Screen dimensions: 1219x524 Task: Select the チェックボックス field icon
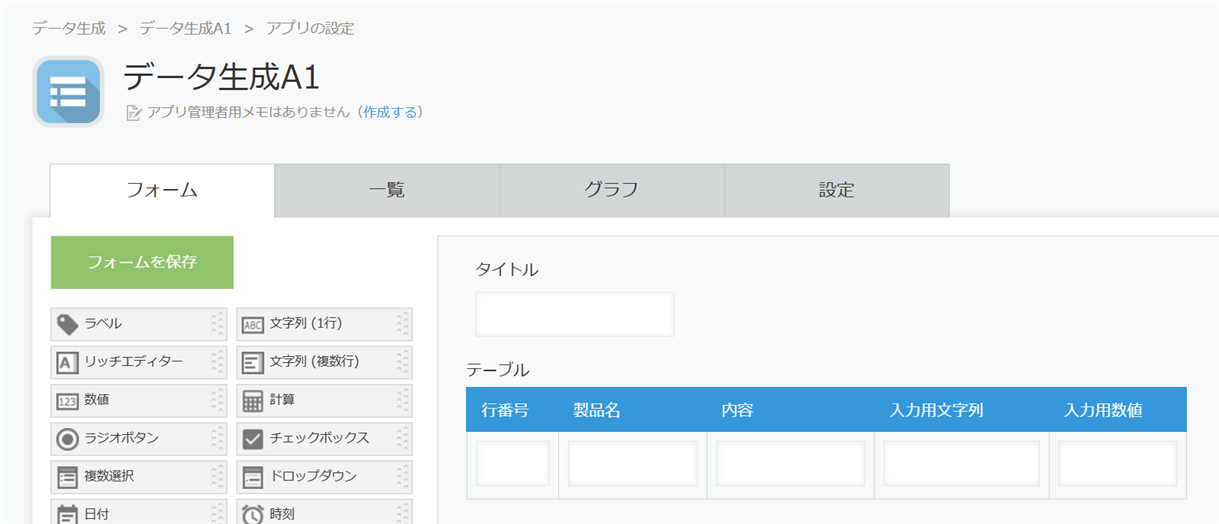coord(253,438)
